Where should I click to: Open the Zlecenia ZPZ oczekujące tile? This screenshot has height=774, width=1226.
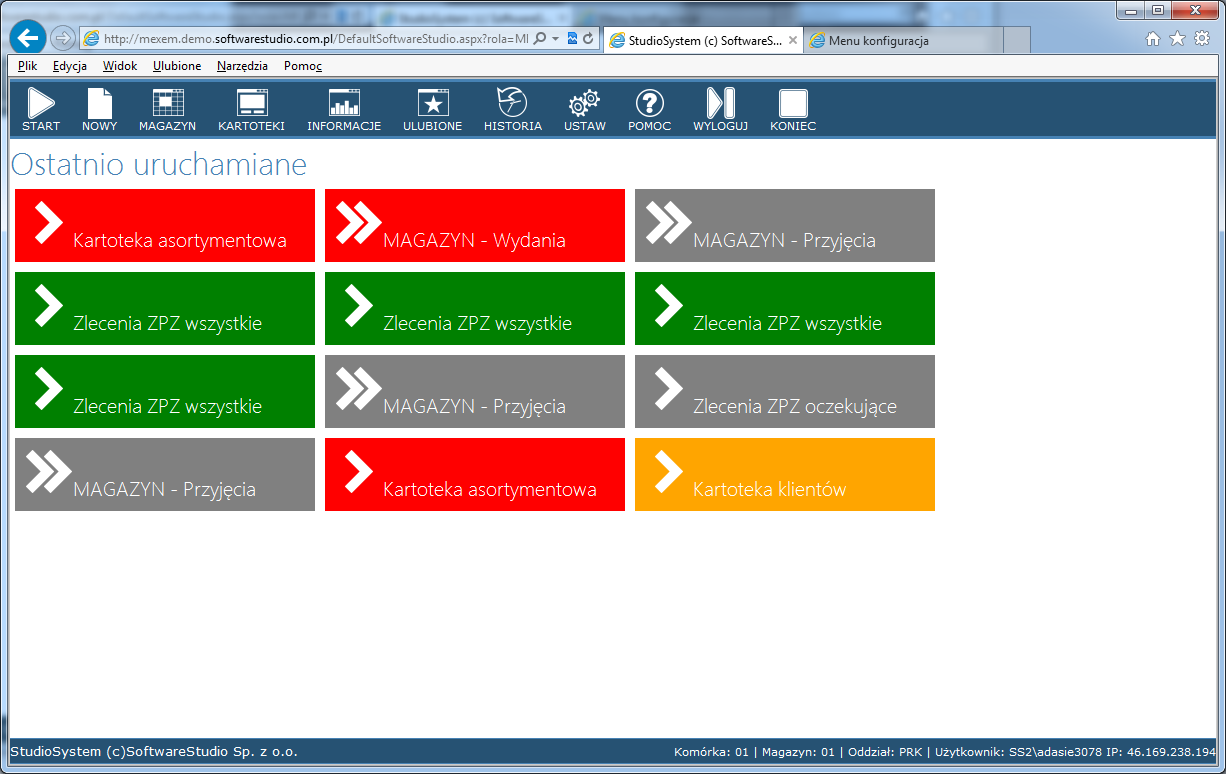click(x=785, y=391)
